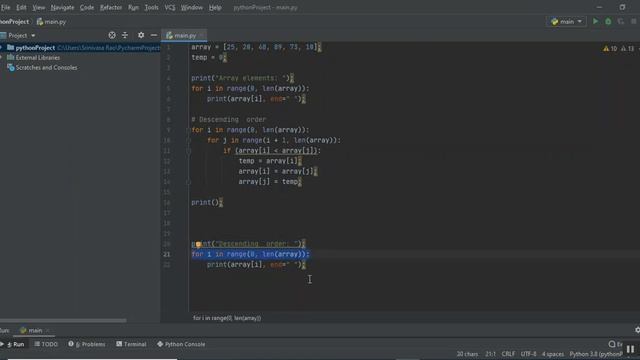
Task: Open the main run configuration dropdown
Action: 566,21
